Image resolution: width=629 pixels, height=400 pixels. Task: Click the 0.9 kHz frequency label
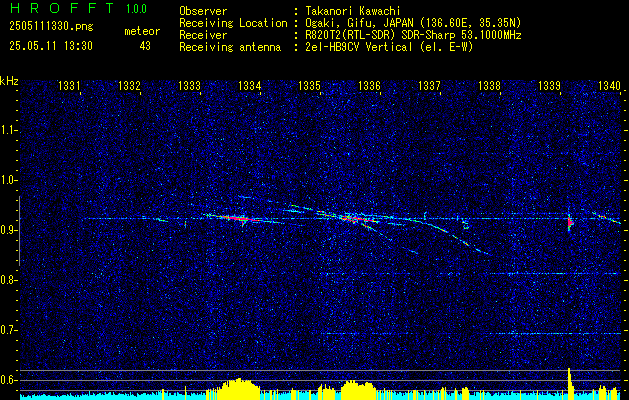pos(9,230)
